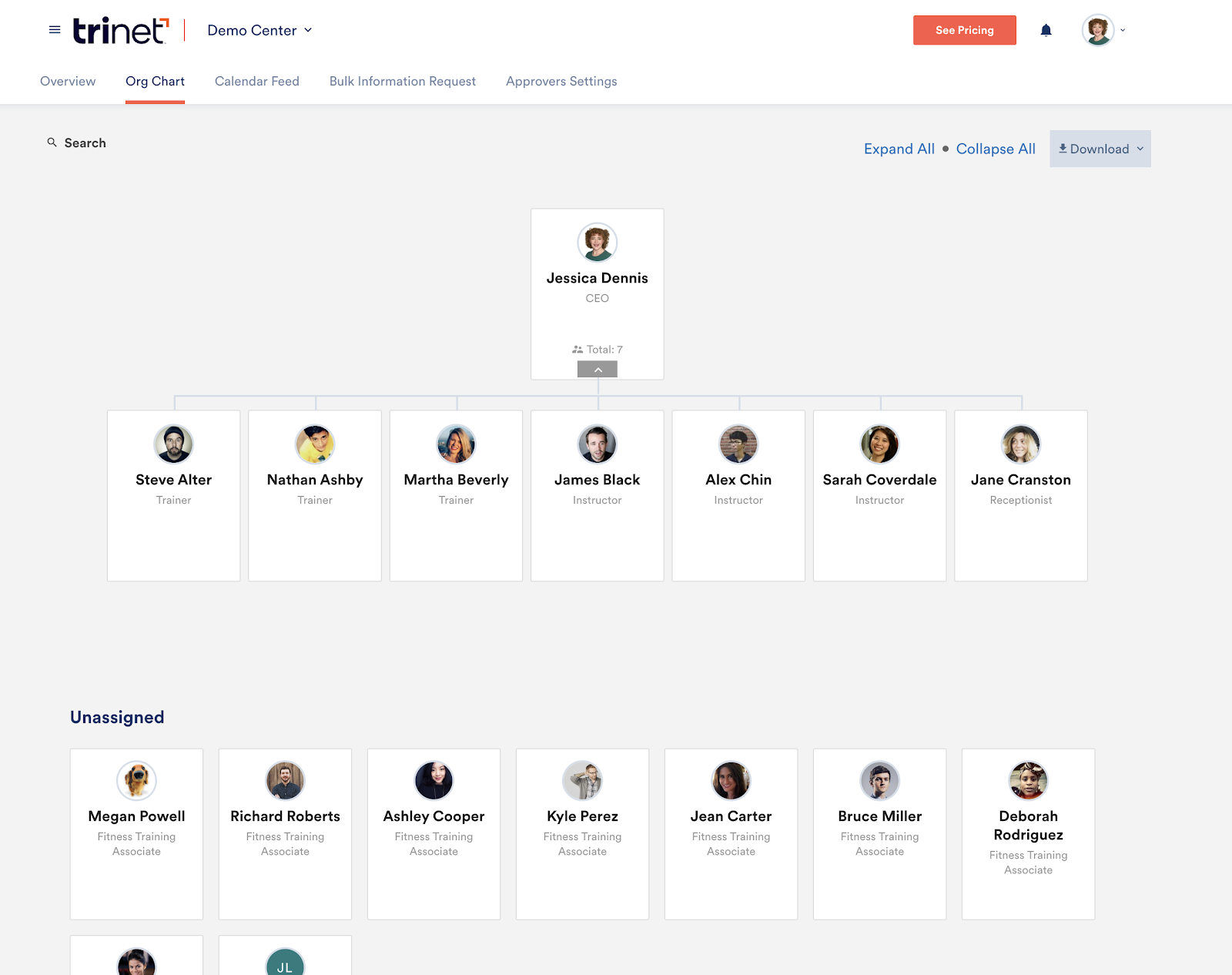
Task: Click the Collapse All link
Action: 996,149
